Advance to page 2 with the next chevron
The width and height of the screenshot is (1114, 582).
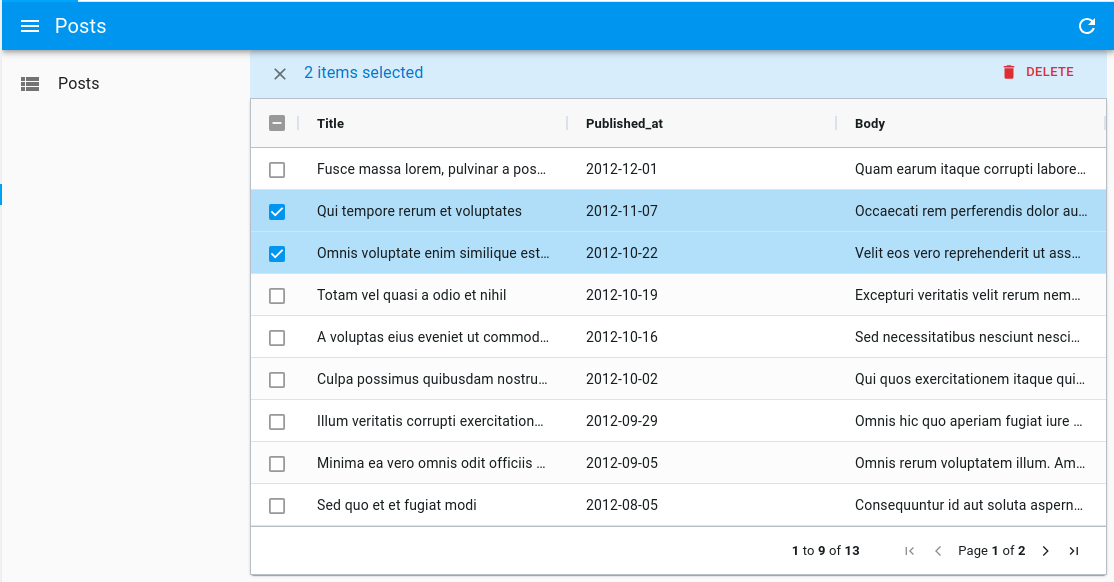tap(1045, 551)
